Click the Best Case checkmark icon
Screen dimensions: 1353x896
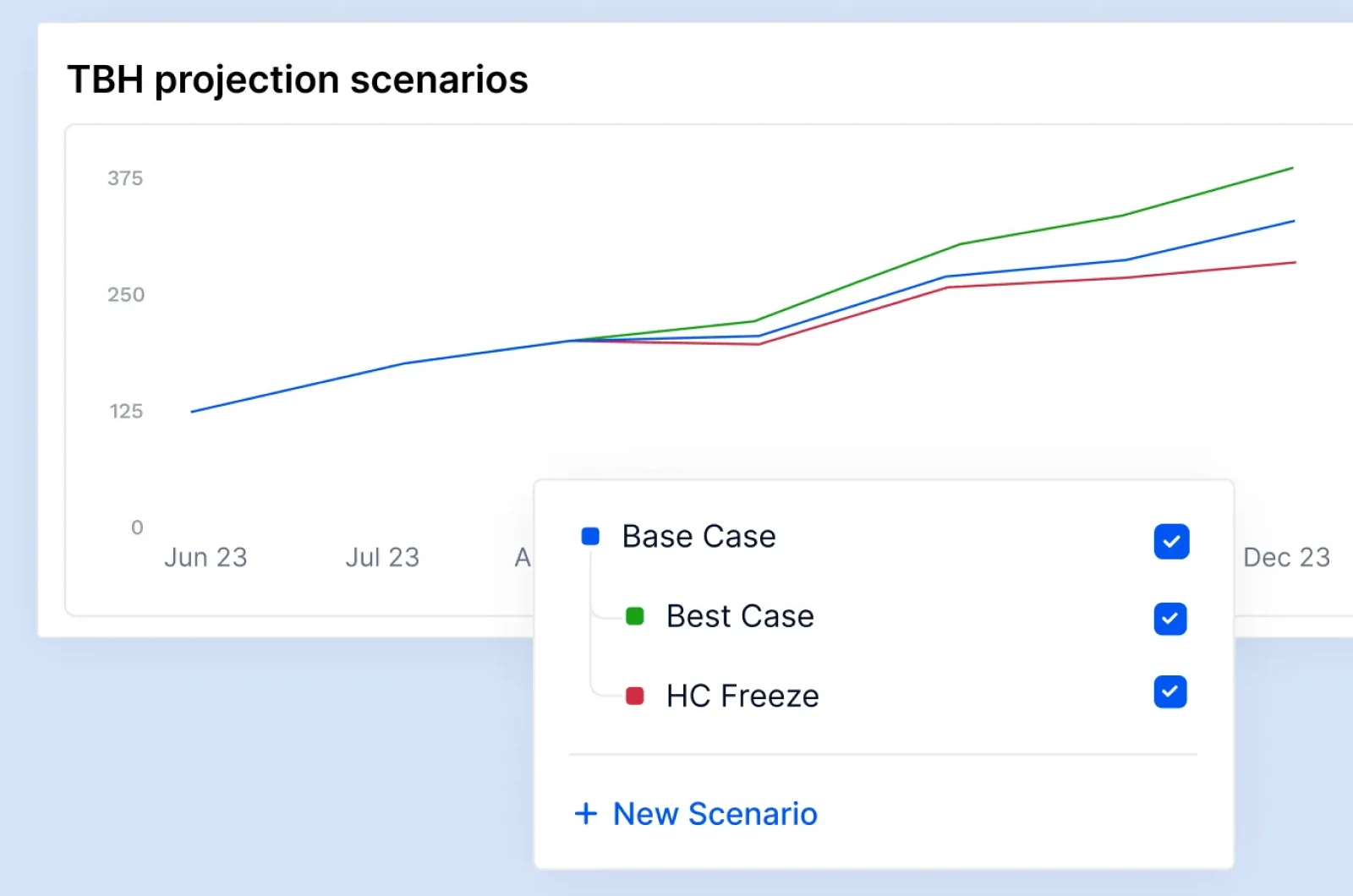[1169, 620]
